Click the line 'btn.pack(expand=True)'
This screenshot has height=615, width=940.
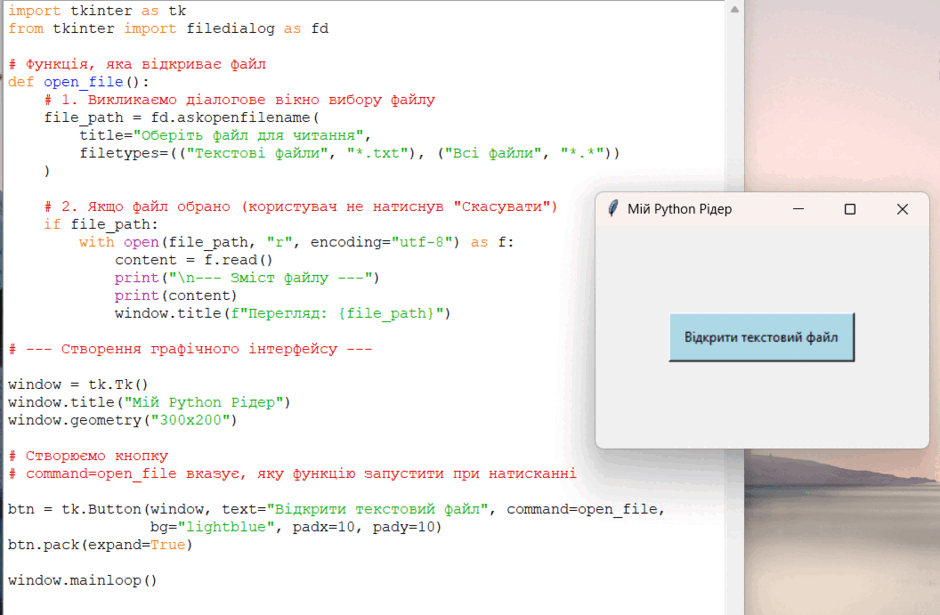coord(100,545)
